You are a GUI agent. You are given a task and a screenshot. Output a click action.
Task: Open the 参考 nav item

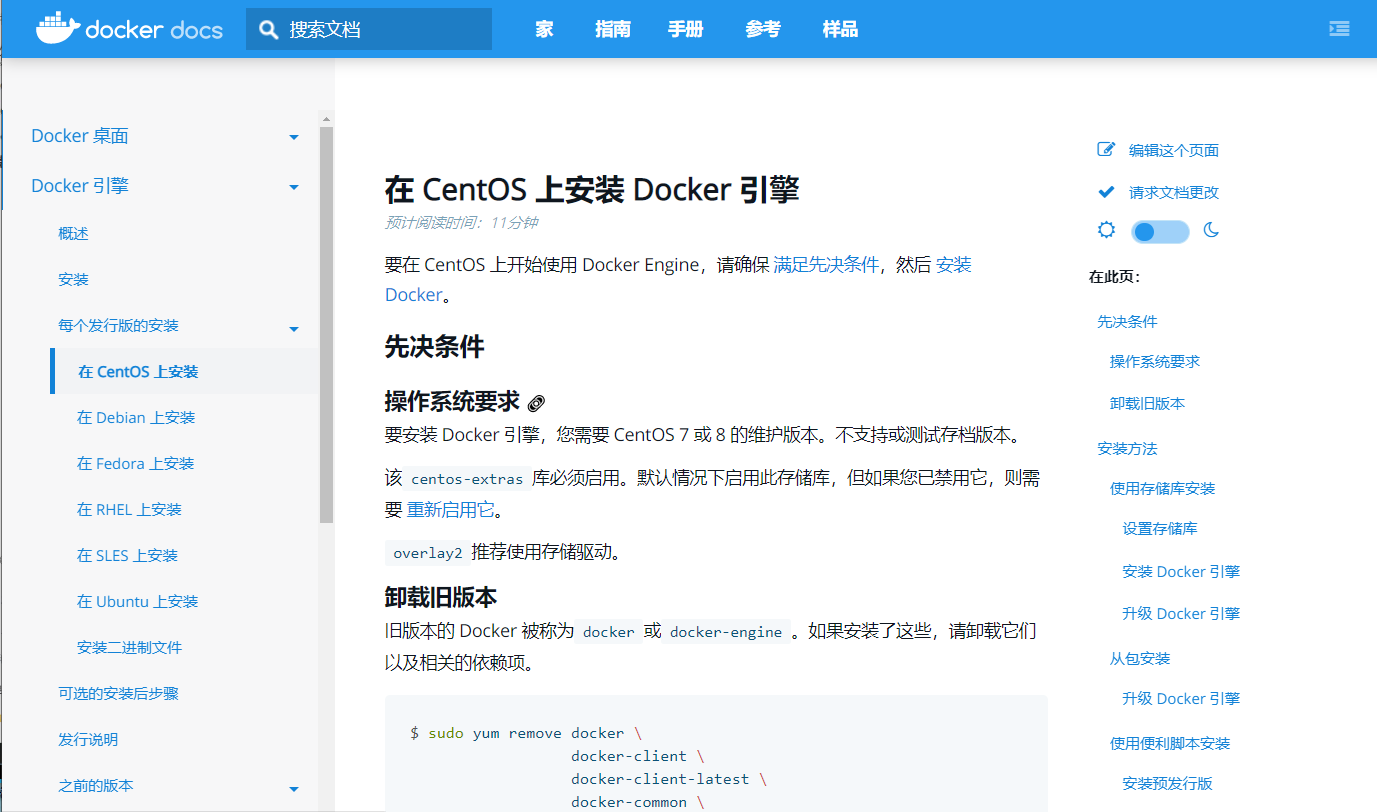click(x=763, y=29)
